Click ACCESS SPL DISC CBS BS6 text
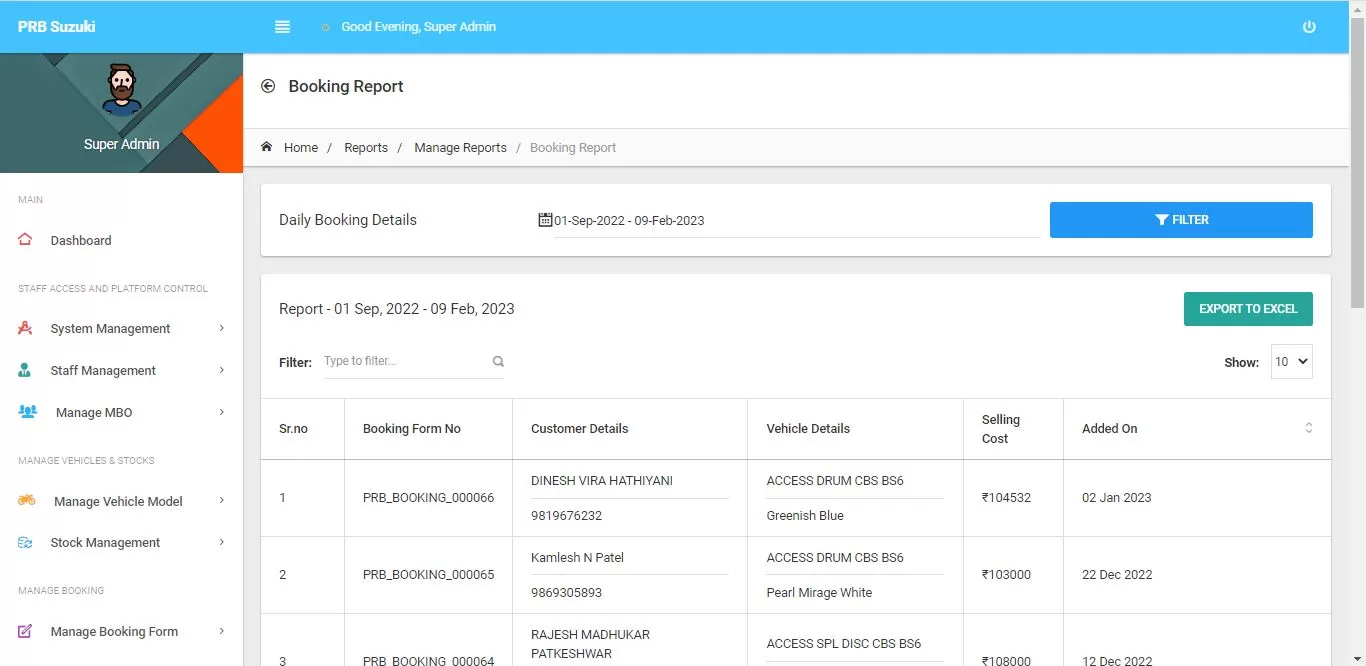This screenshot has width=1366, height=666. pyautogui.click(x=844, y=644)
